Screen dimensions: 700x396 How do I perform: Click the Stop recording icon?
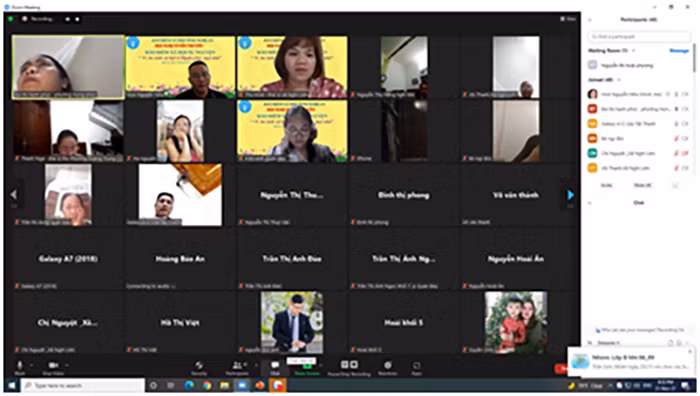(354, 365)
